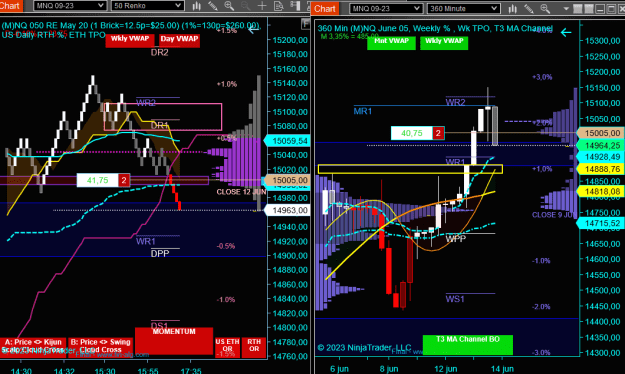Click WR1 label on Renko chart
This screenshot has height=374, width=625.
pos(145,241)
